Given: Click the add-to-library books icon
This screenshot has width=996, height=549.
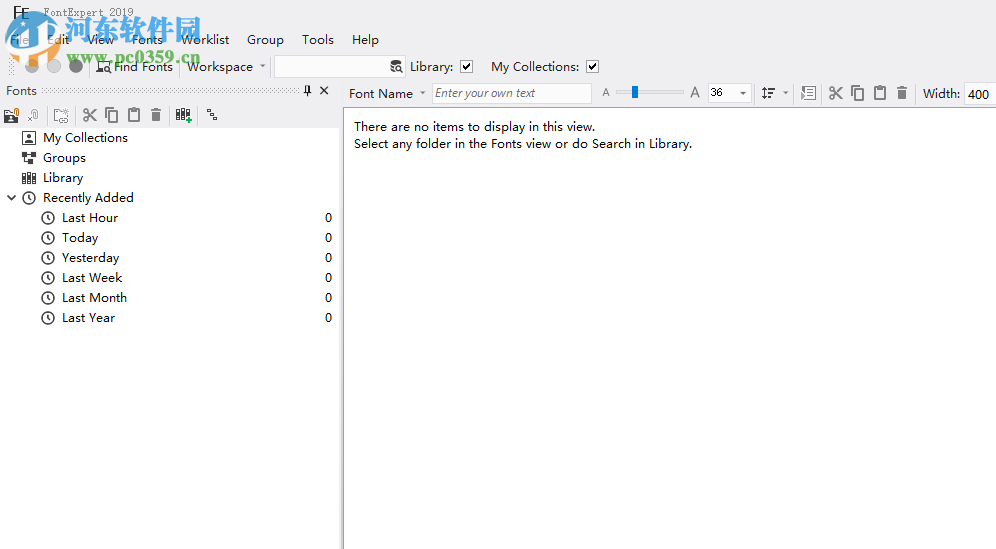Looking at the screenshot, I should click(x=184, y=115).
